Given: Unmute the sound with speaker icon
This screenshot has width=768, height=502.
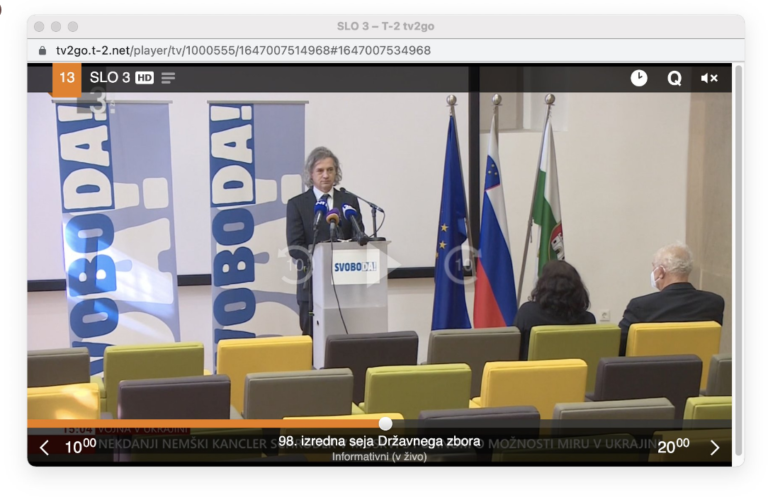Looking at the screenshot, I should click(709, 78).
